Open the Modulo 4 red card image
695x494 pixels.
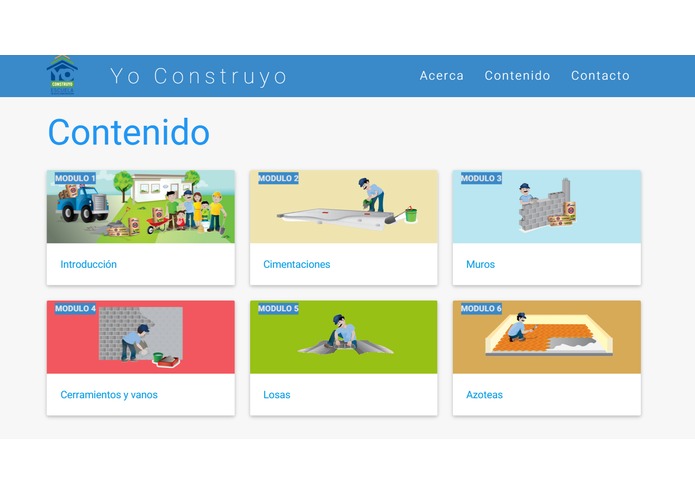[x=141, y=337]
